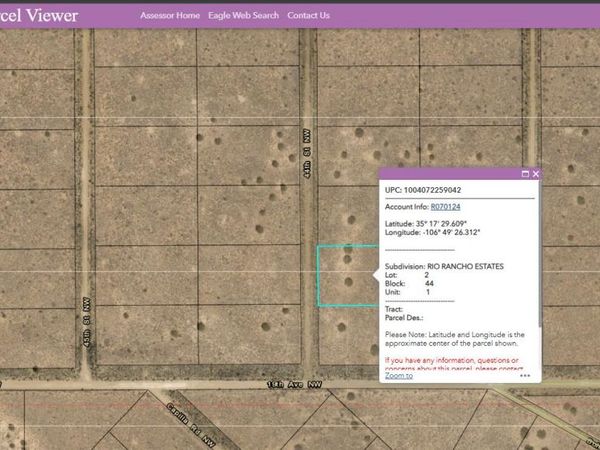This screenshot has width=600, height=450.
Task: Click the Longitude -106° 49' 26.312" value
Action: 452,232
